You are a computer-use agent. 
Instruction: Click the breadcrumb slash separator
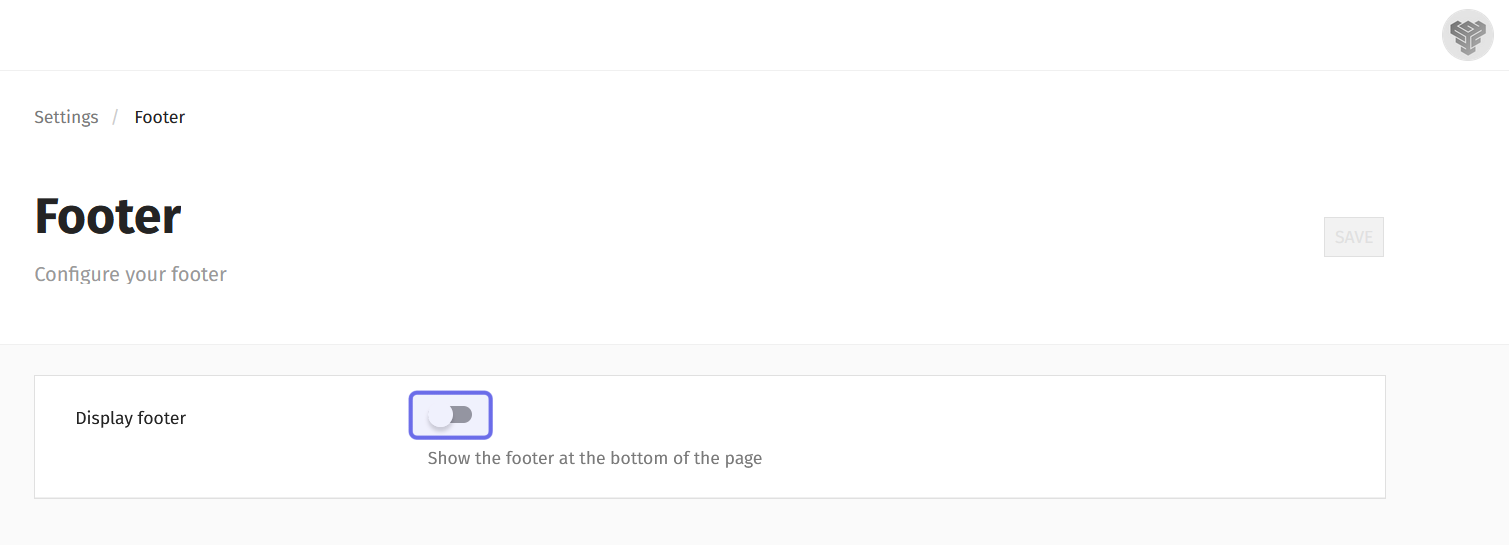pyautogui.click(x=115, y=117)
